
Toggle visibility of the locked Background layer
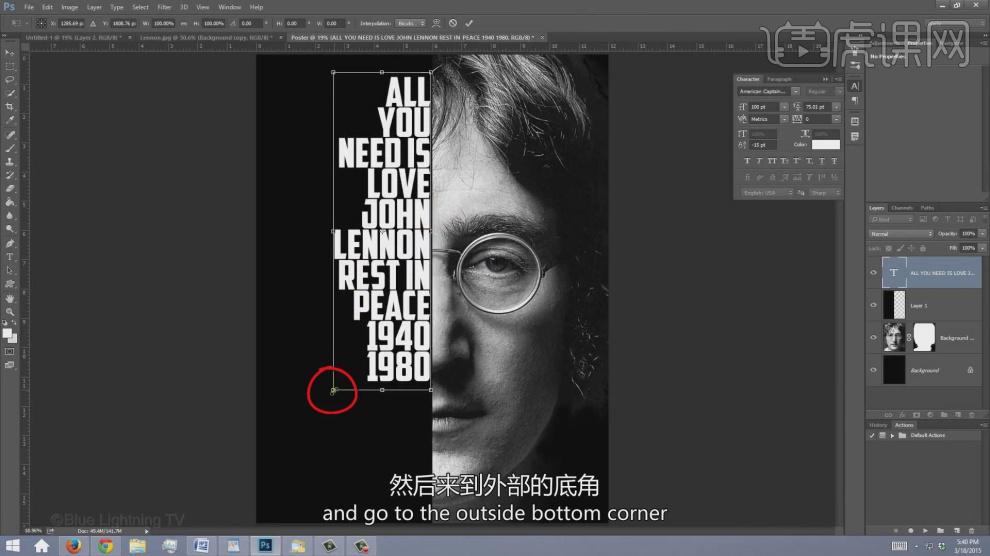pyautogui.click(x=874, y=370)
